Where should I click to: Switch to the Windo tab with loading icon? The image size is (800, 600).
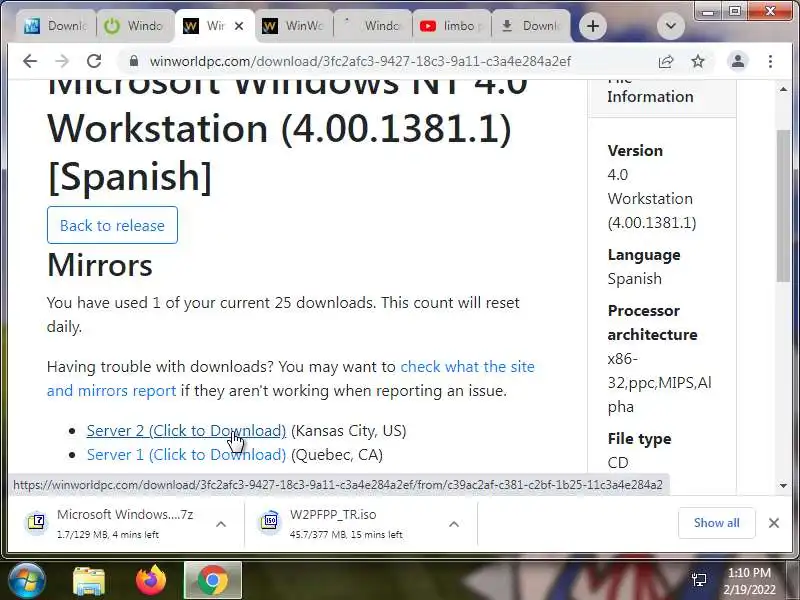[372, 26]
